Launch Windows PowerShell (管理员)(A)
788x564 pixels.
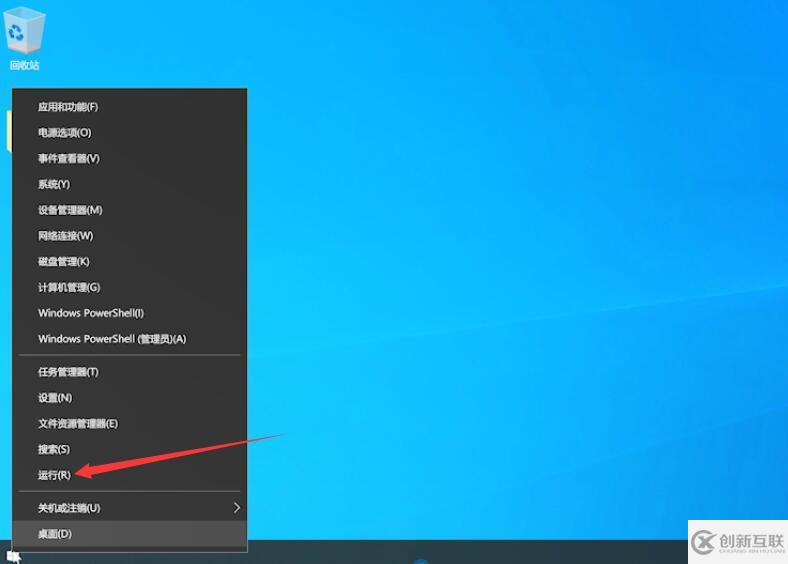pyautogui.click(x=130, y=339)
